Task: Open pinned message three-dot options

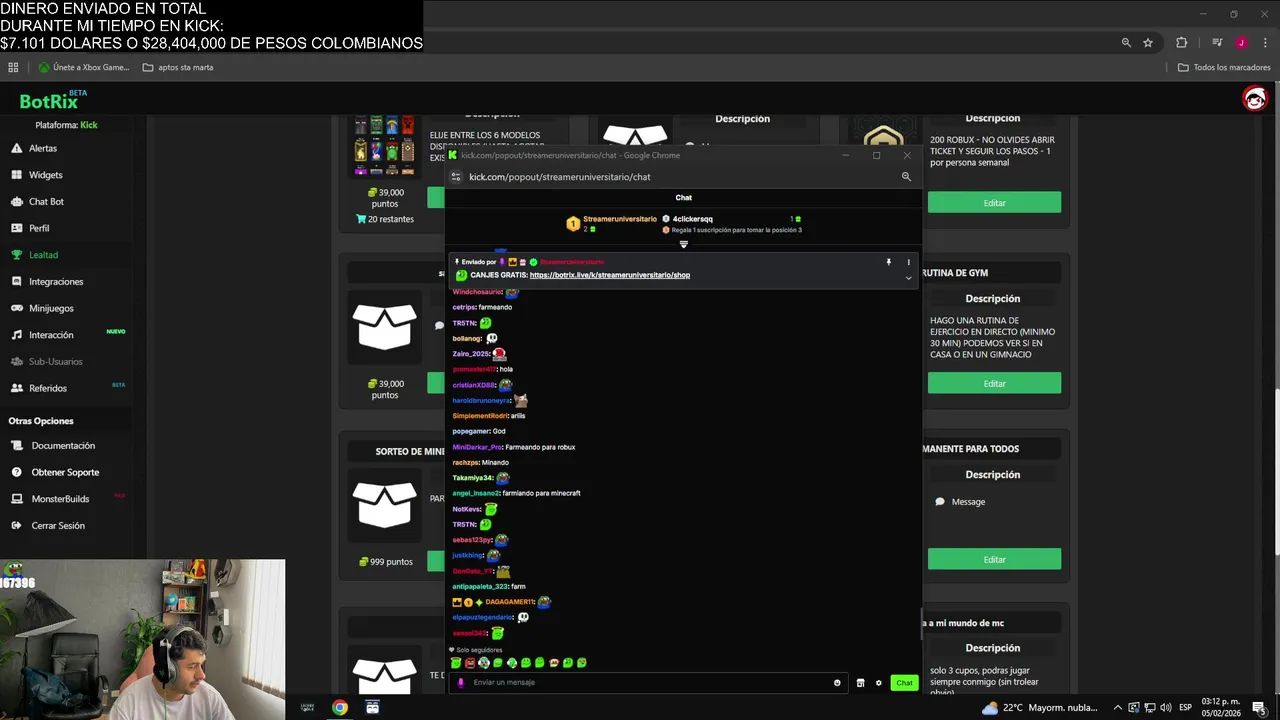Action: (908, 262)
